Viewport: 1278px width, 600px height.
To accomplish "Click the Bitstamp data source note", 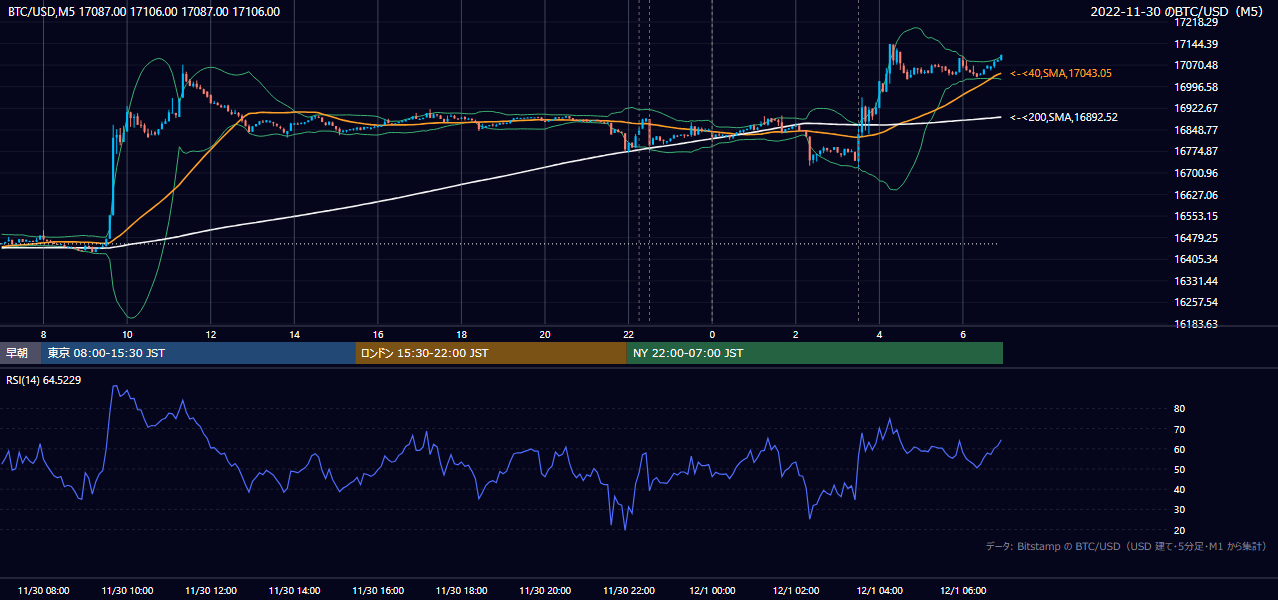I will pyautogui.click(x=1126, y=546).
